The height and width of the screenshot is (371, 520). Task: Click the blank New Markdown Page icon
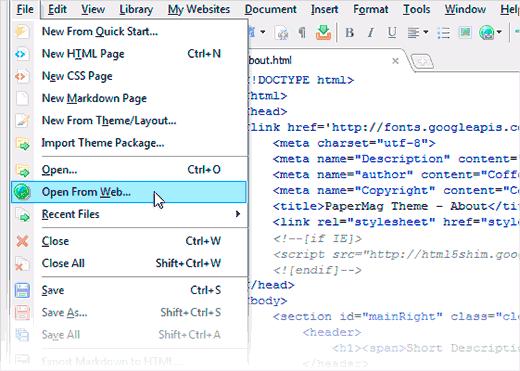point(22,98)
